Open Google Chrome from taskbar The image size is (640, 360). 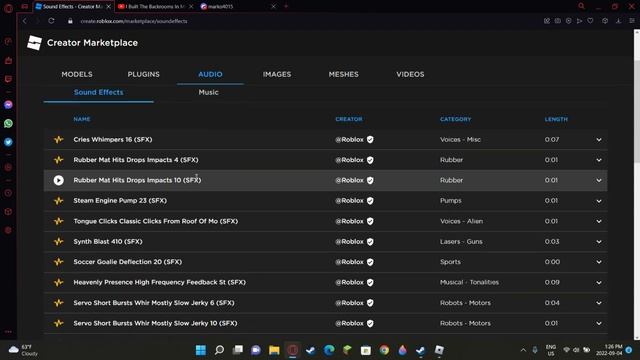(384, 350)
